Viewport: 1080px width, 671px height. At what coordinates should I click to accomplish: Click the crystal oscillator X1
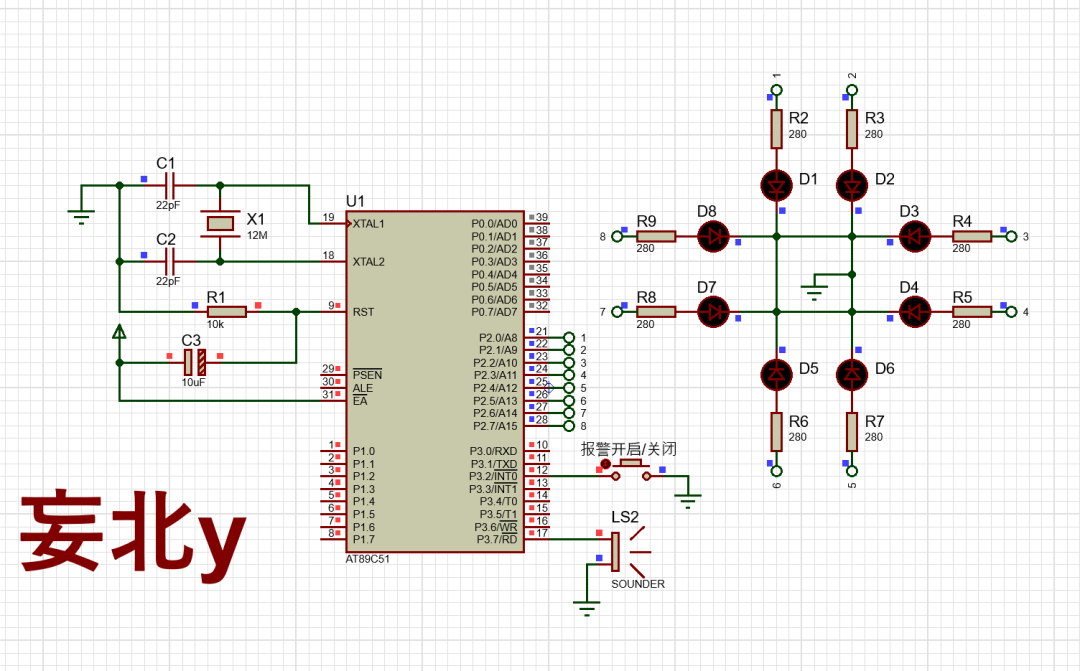point(220,223)
